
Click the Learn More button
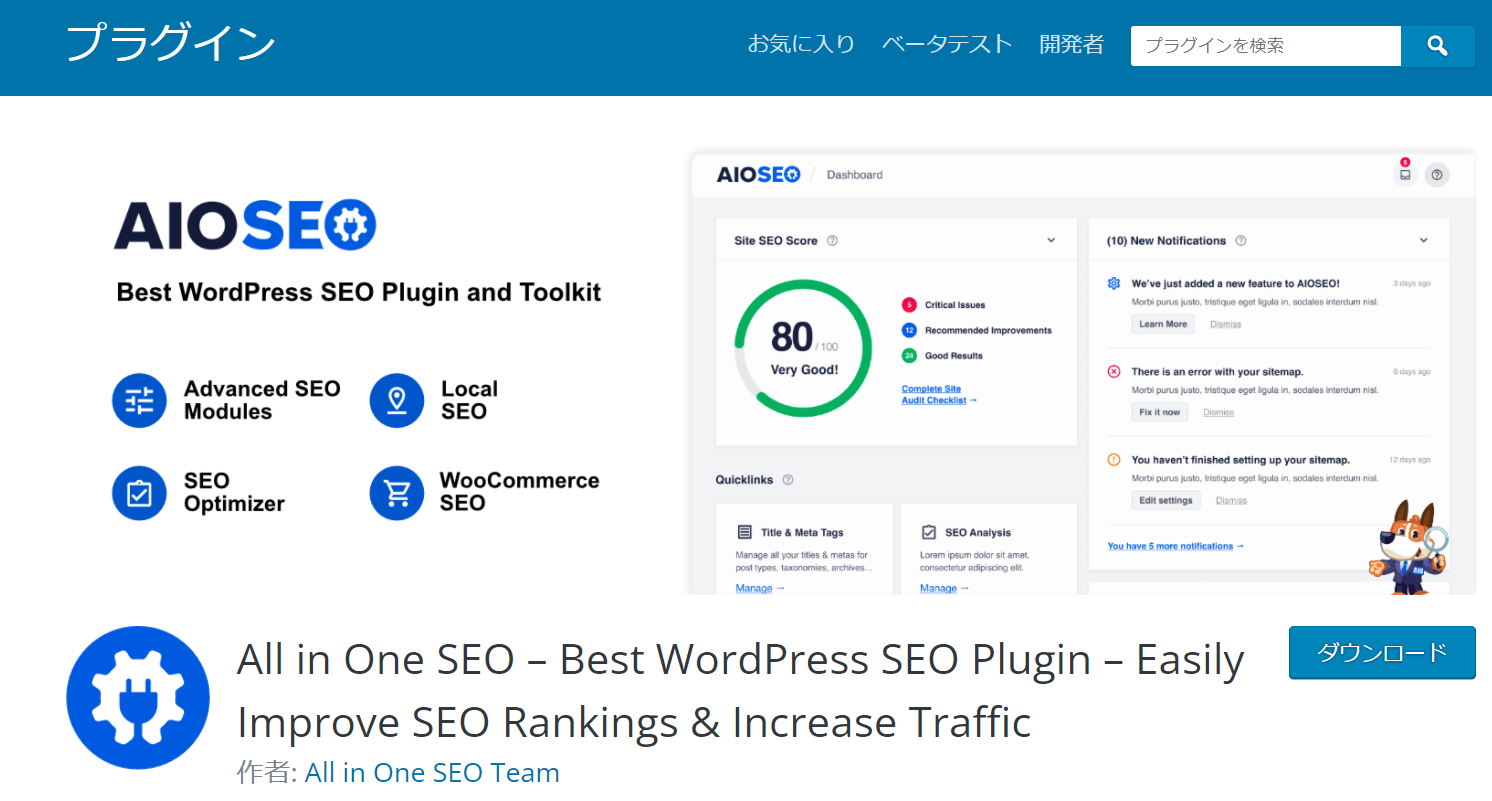tap(1163, 324)
